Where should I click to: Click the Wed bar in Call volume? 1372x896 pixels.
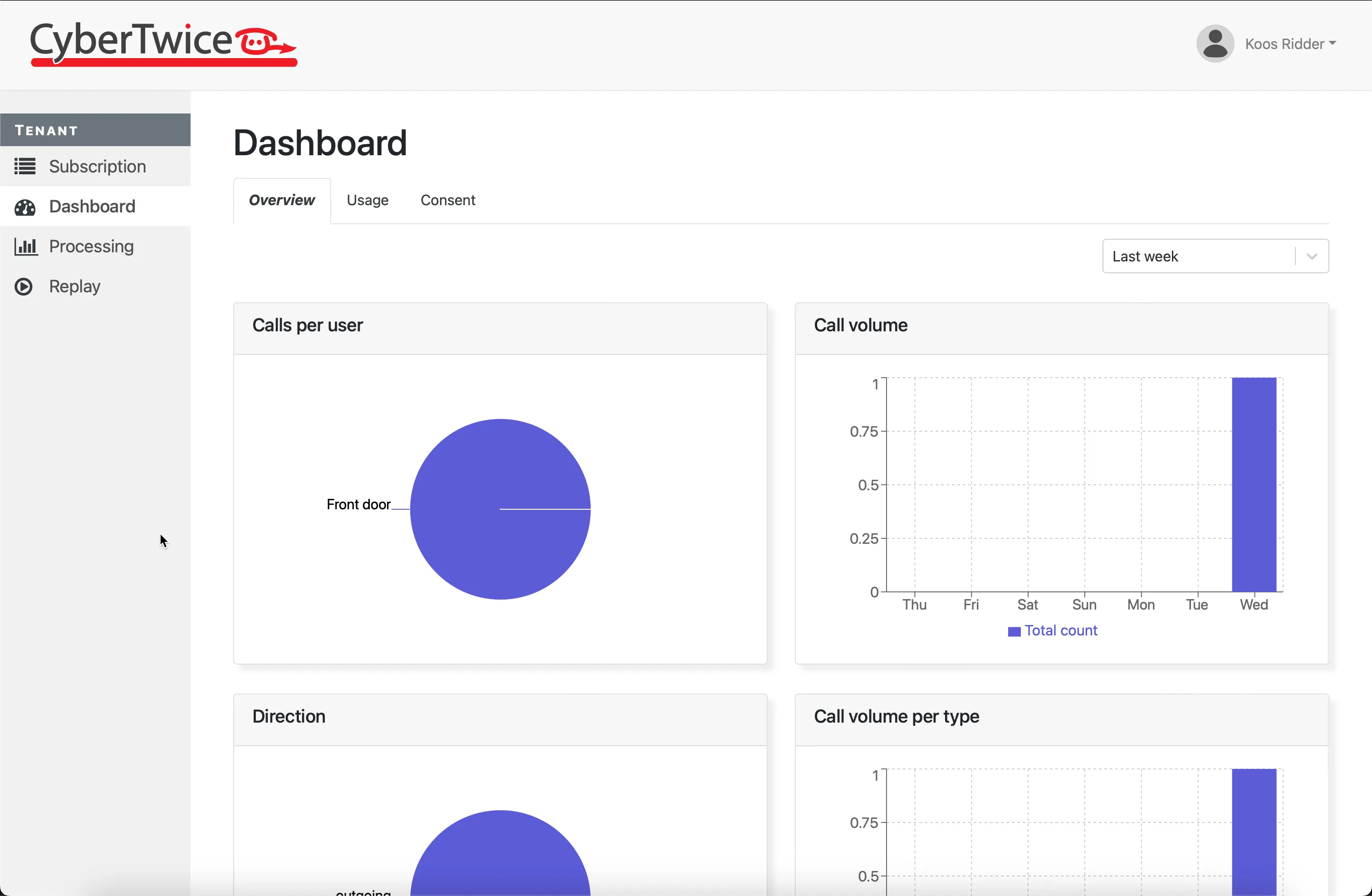[x=1254, y=485]
